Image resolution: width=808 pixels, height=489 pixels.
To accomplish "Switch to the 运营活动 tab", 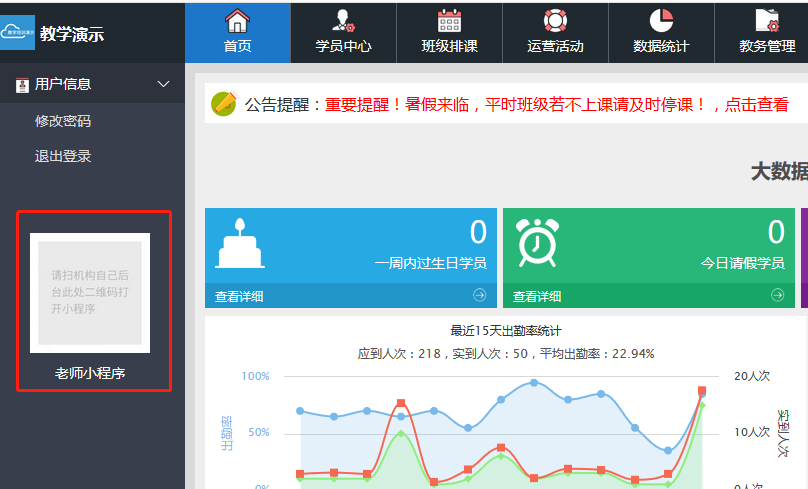I will pos(555,33).
